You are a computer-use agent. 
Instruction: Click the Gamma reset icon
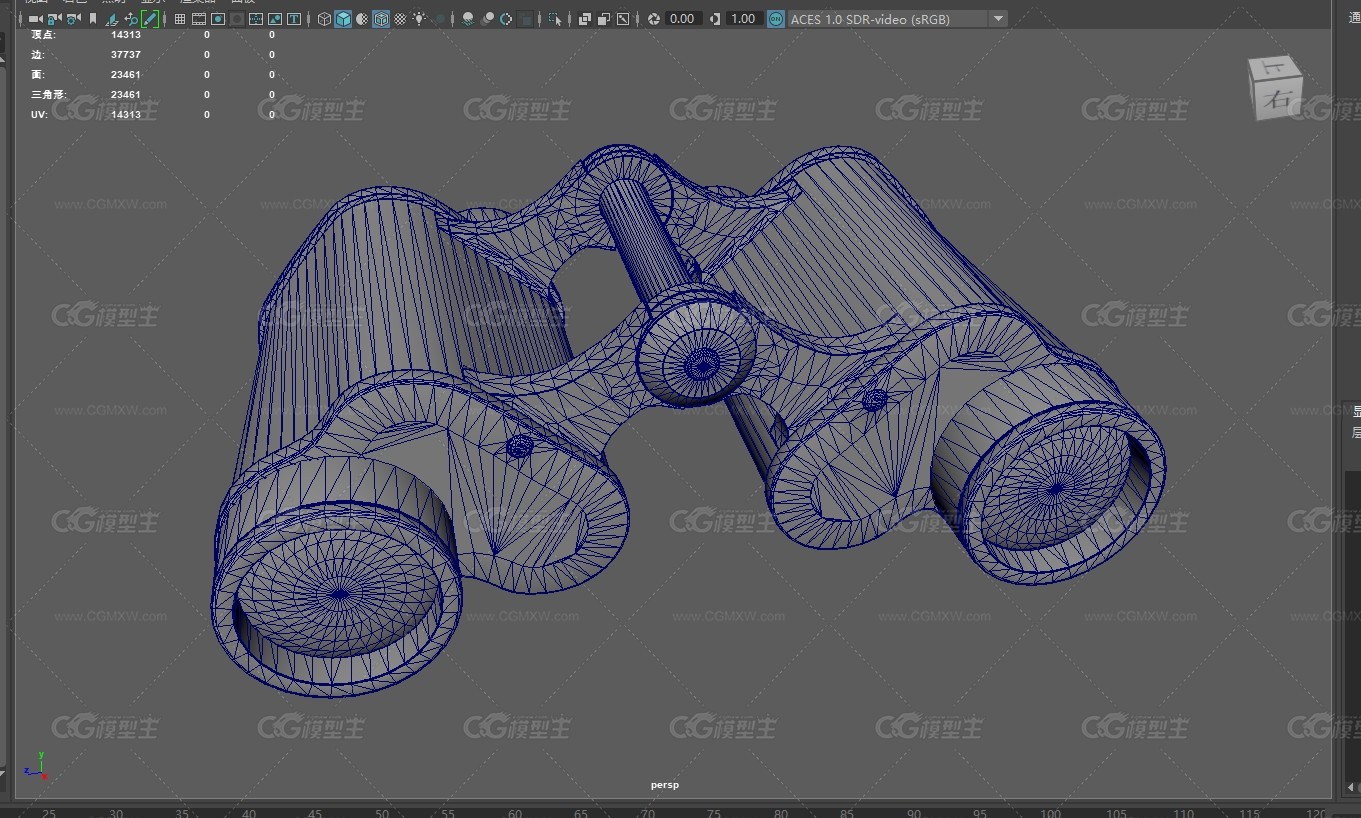tap(715, 19)
